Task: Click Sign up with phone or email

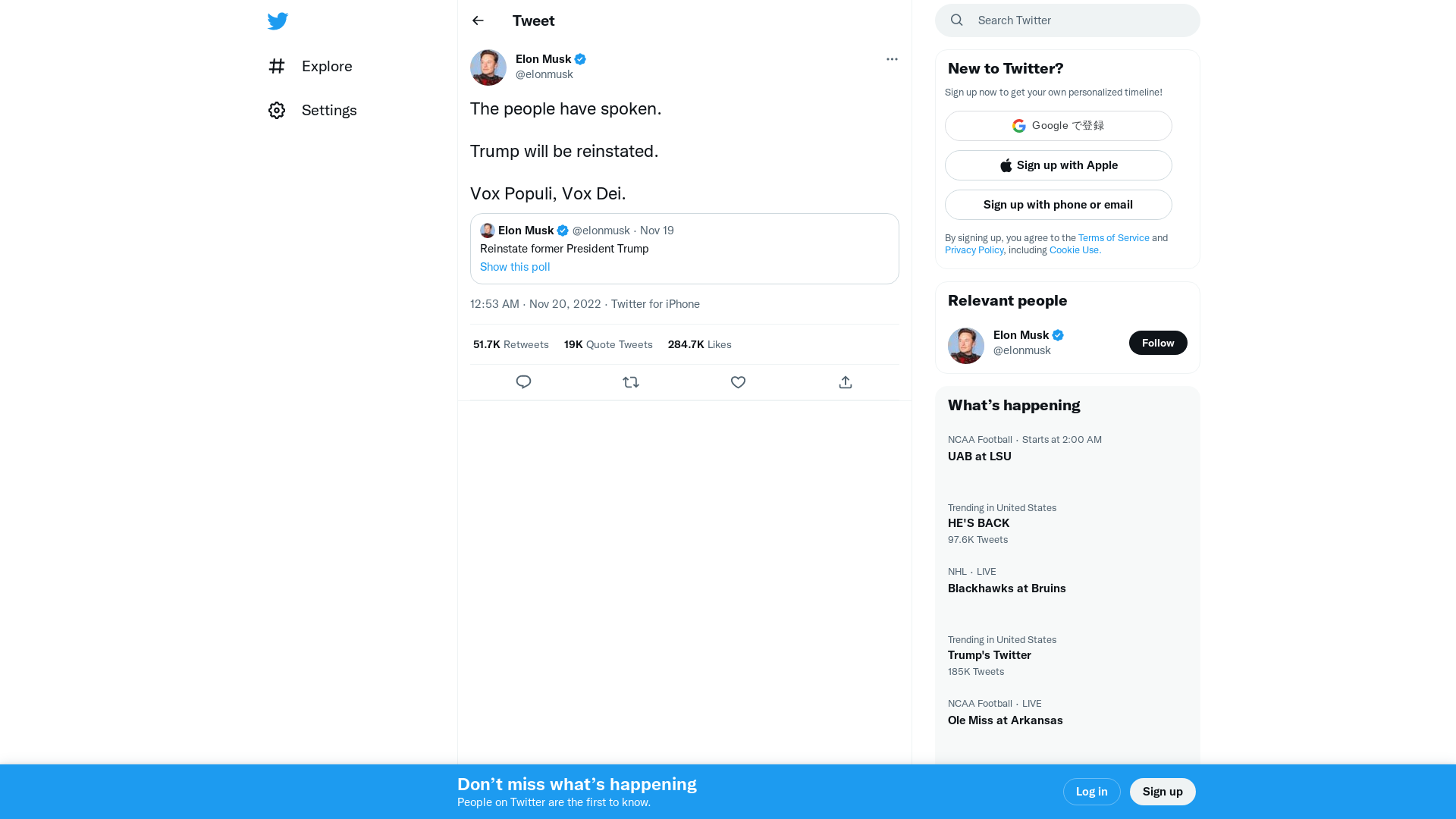Action: click(x=1058, y=205)
